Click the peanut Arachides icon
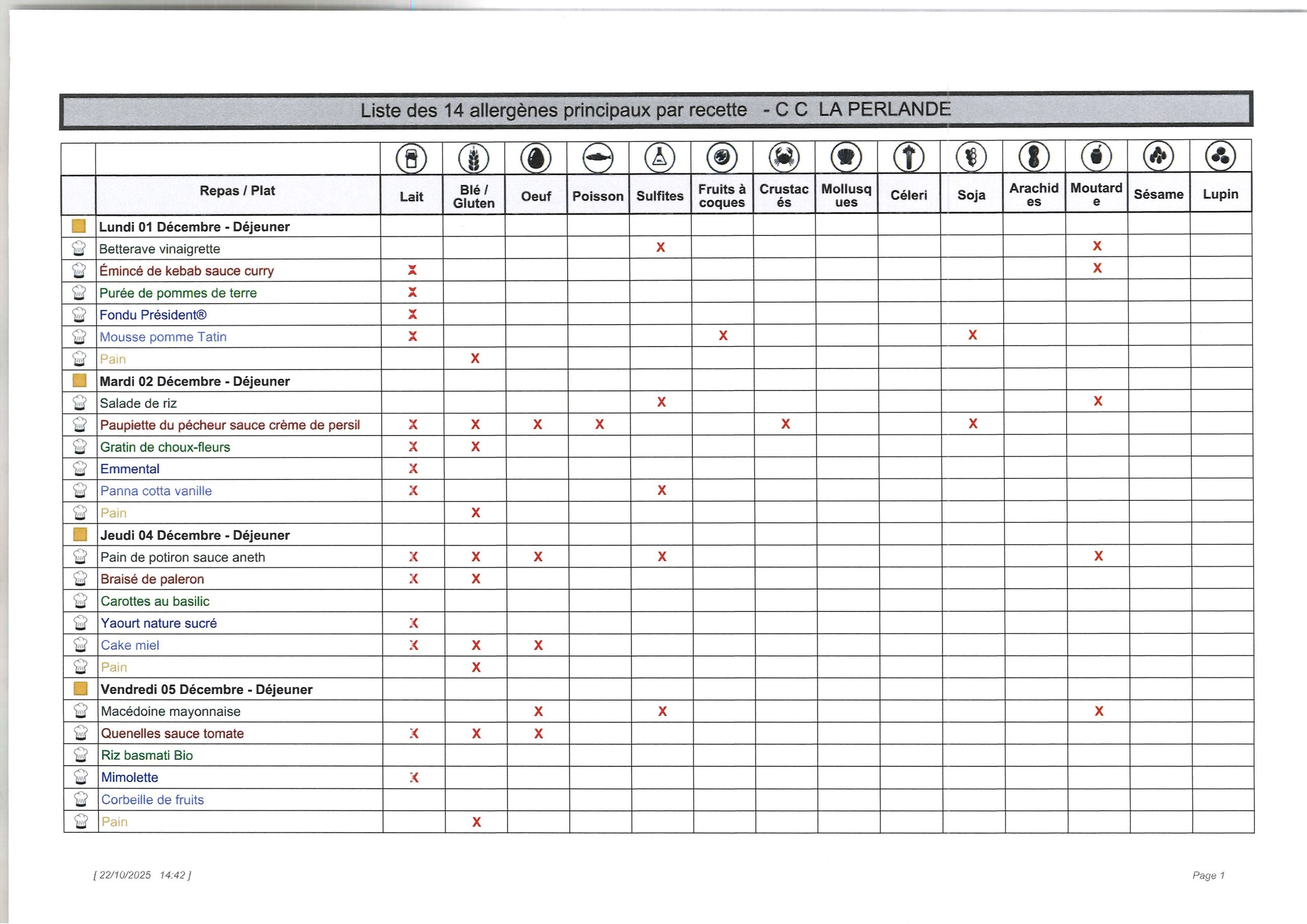The image size is (1307, 924). (x=1034, y=156)
